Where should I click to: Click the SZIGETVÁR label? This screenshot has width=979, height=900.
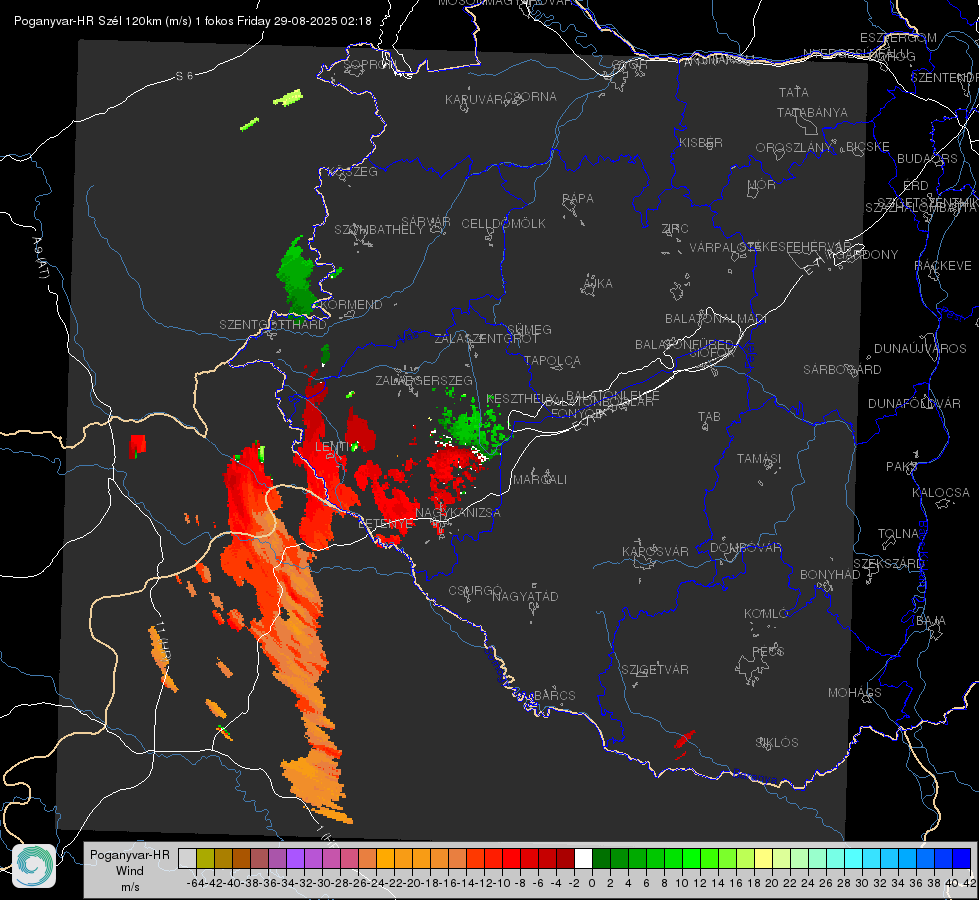click(654, 670)
